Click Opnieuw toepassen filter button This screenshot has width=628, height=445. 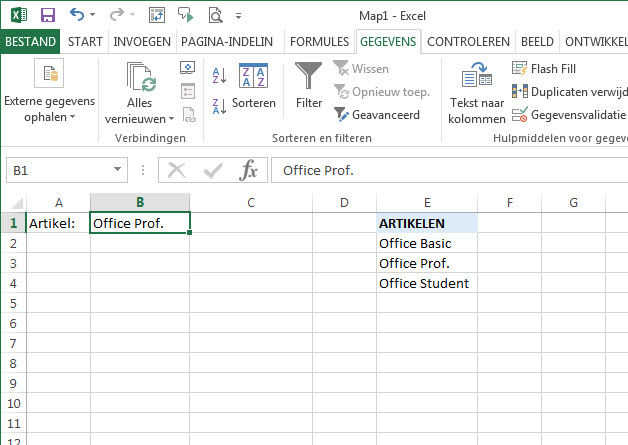pos(382,92)
